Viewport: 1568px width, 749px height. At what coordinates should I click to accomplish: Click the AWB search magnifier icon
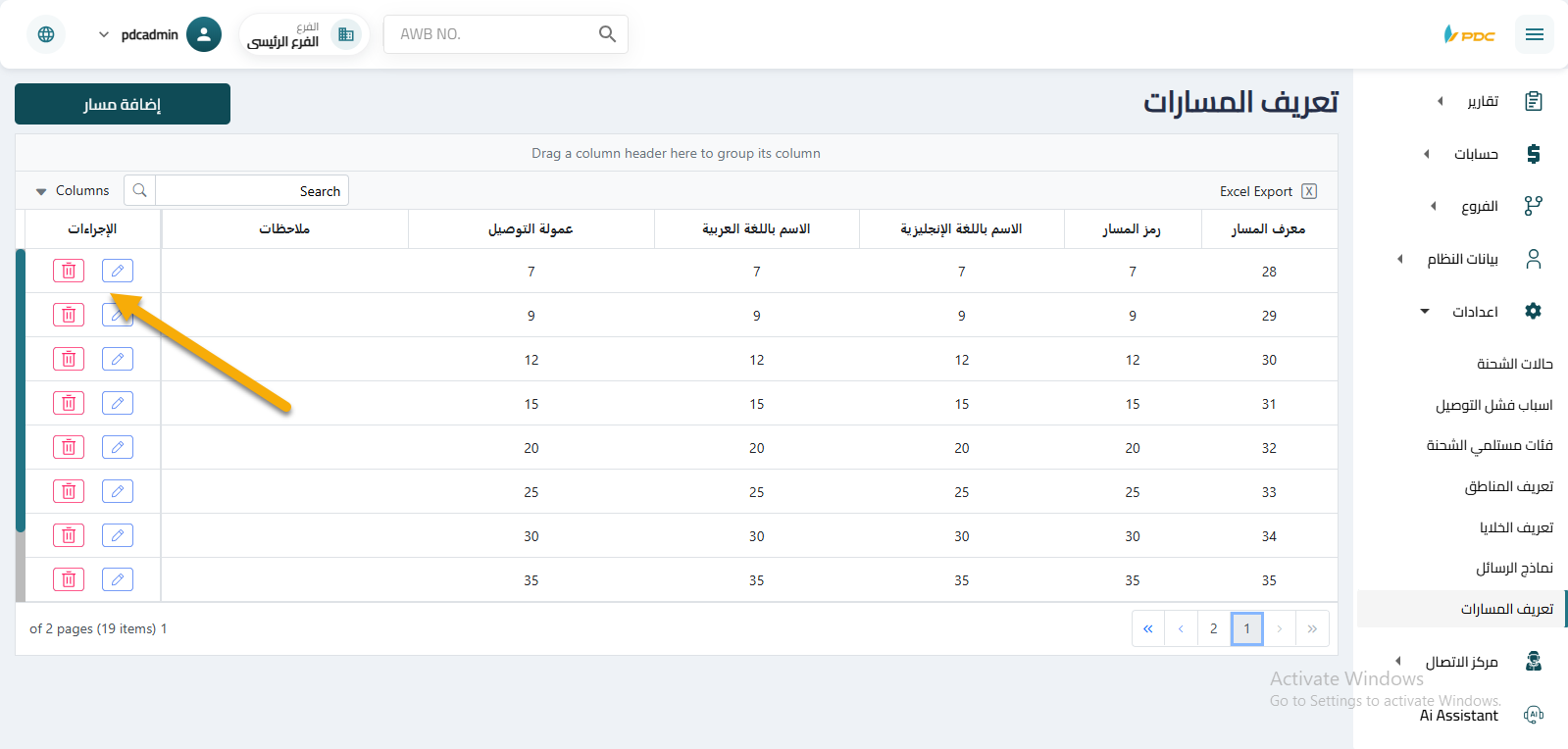click(x=607, y=34)
